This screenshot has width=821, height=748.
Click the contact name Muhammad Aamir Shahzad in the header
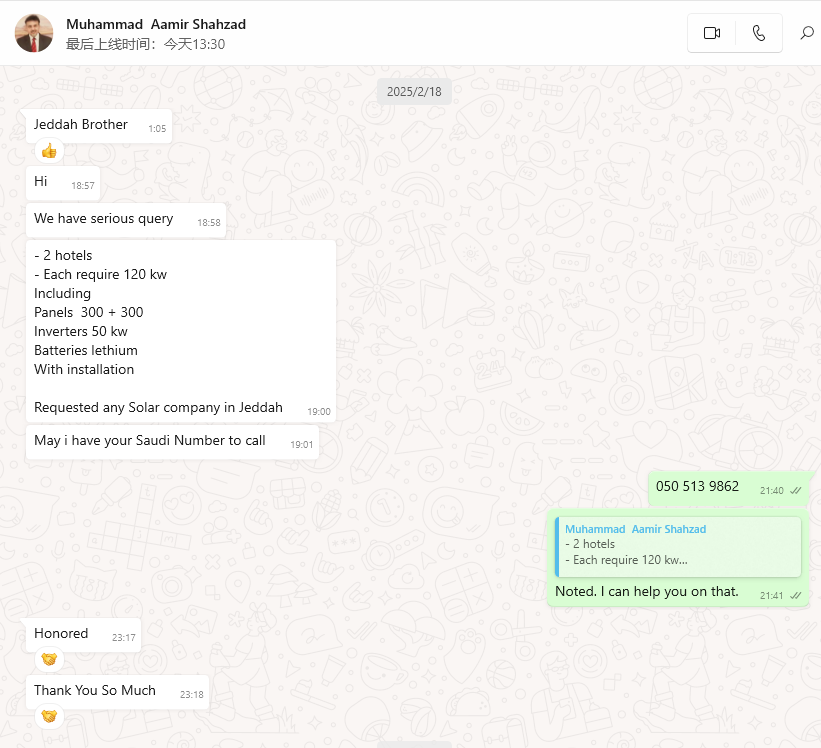[156, 24]
